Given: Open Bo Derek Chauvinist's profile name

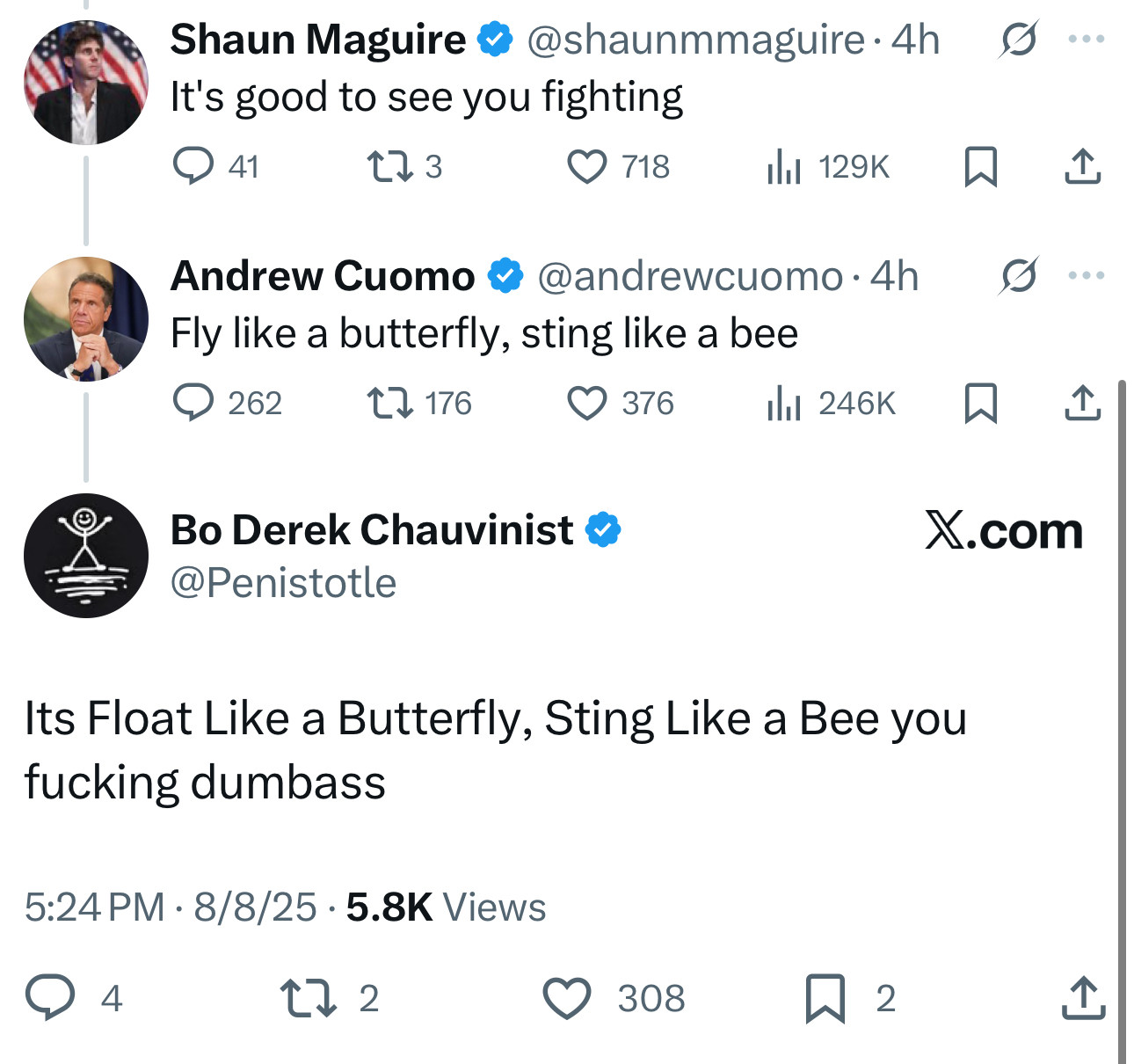Looking at the screenshot, I should tap(372, 529).
